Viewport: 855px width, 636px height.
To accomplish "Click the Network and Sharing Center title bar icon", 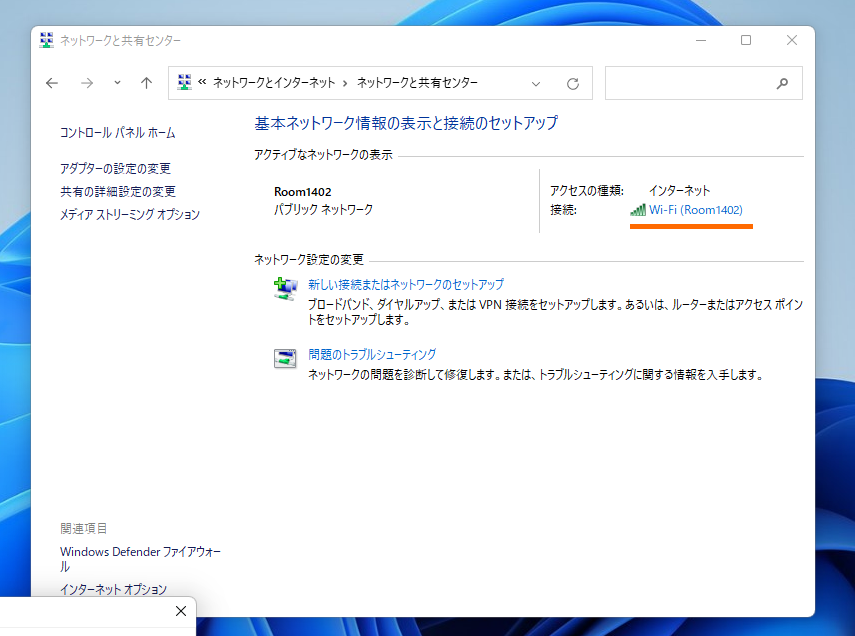I will 45,40.
